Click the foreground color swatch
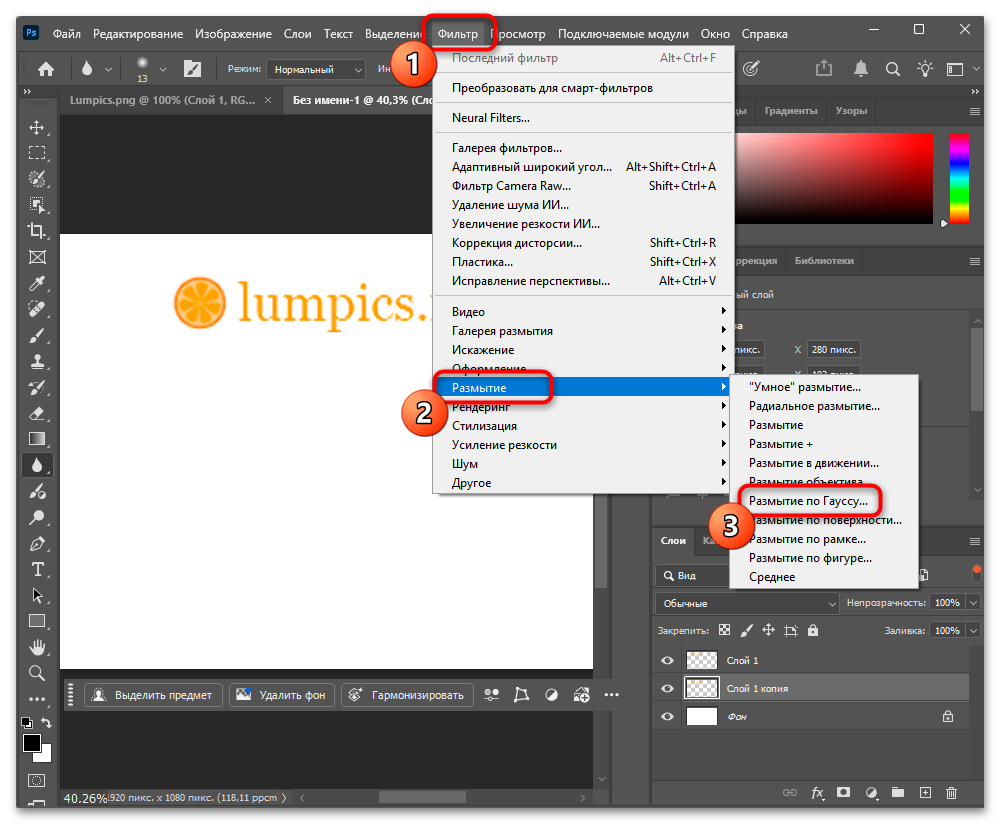The height and width of the screenshot is (824, 1000). click(31, 743)
